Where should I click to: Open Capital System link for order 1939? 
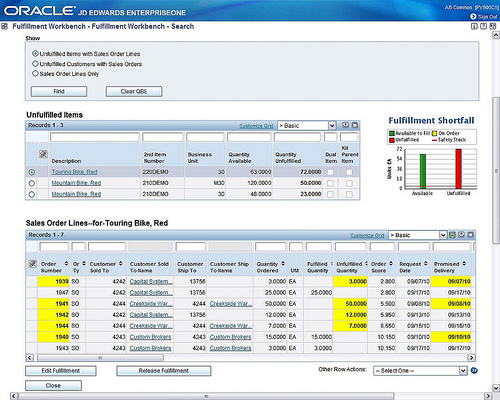click(x=151, y=281)
